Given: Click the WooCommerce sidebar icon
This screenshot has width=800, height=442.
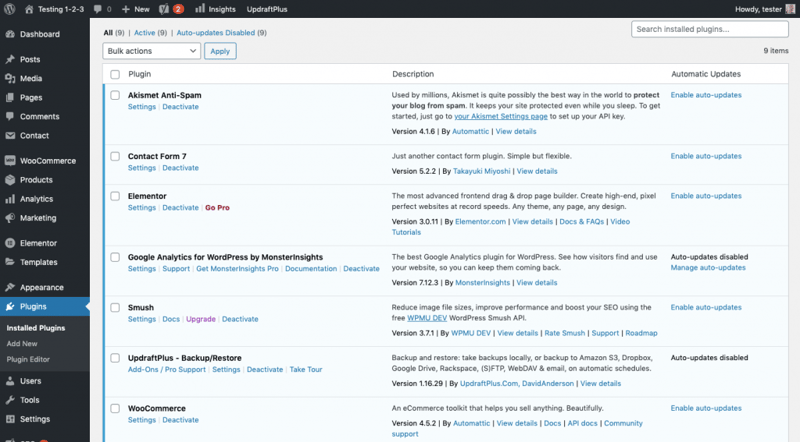Looking at the screenshot, I should (10, 161).
